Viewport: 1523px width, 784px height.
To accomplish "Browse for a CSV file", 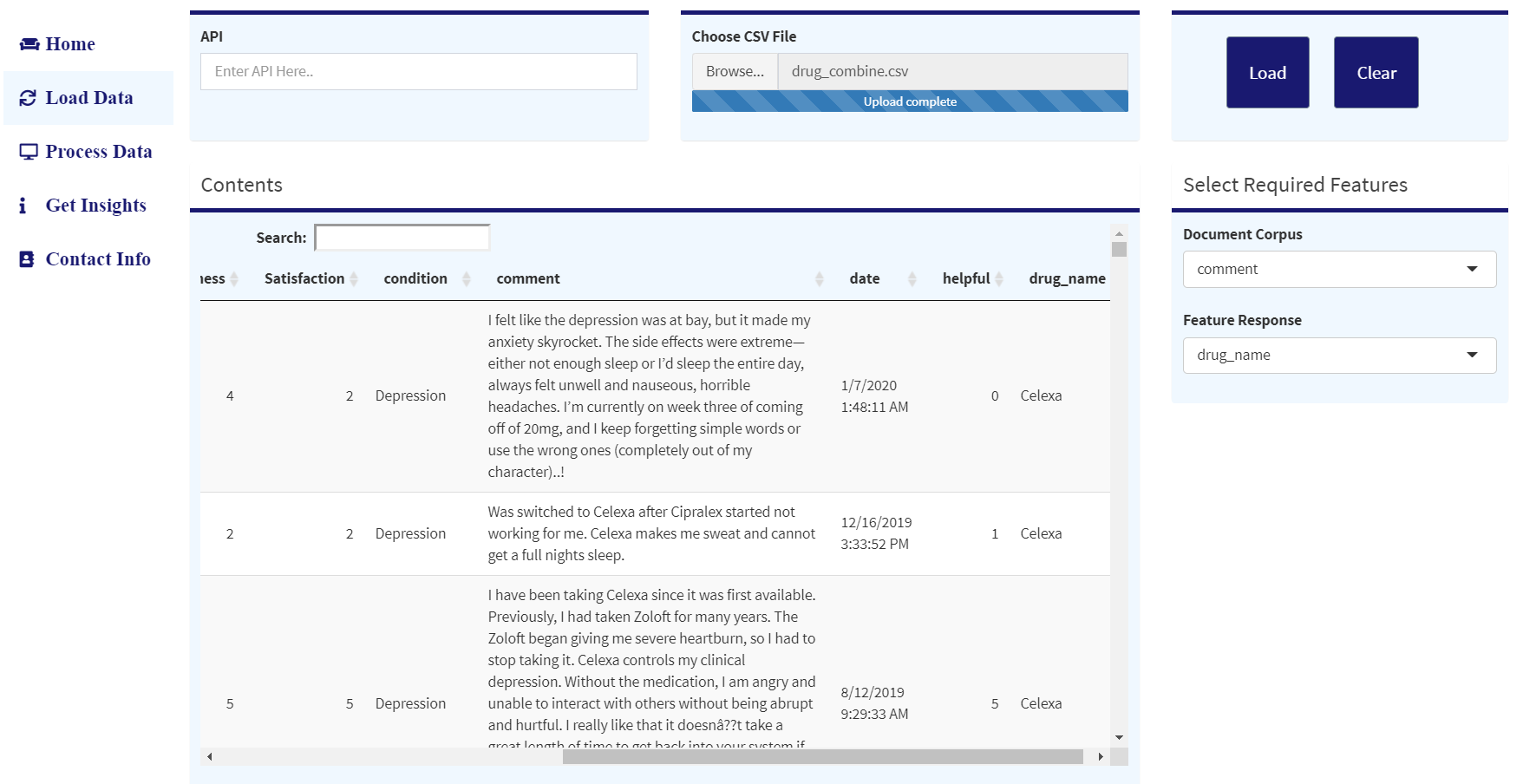I will pyautogui.click(x=735, y=71).
